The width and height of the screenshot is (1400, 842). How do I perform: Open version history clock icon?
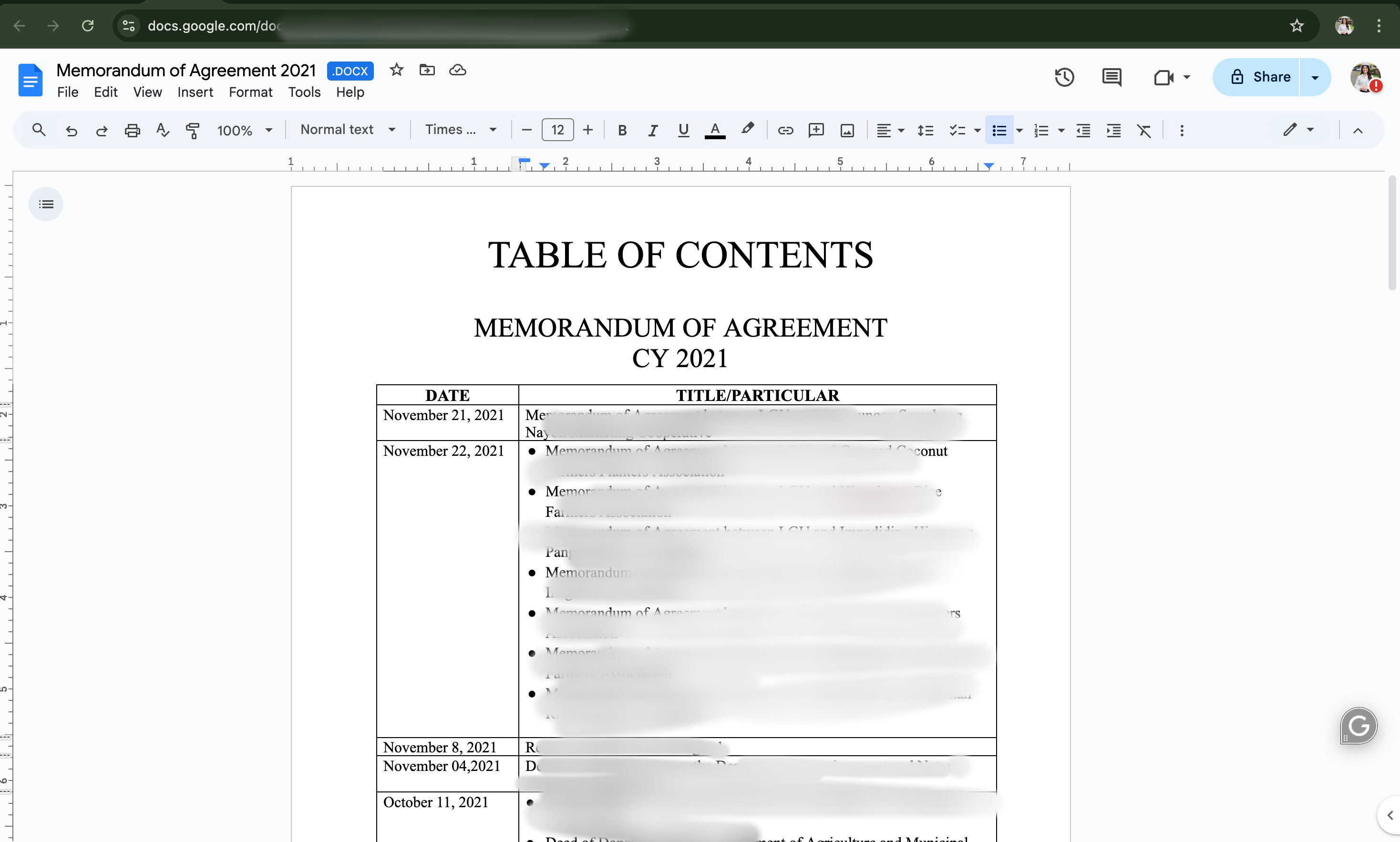[1064, 77]
